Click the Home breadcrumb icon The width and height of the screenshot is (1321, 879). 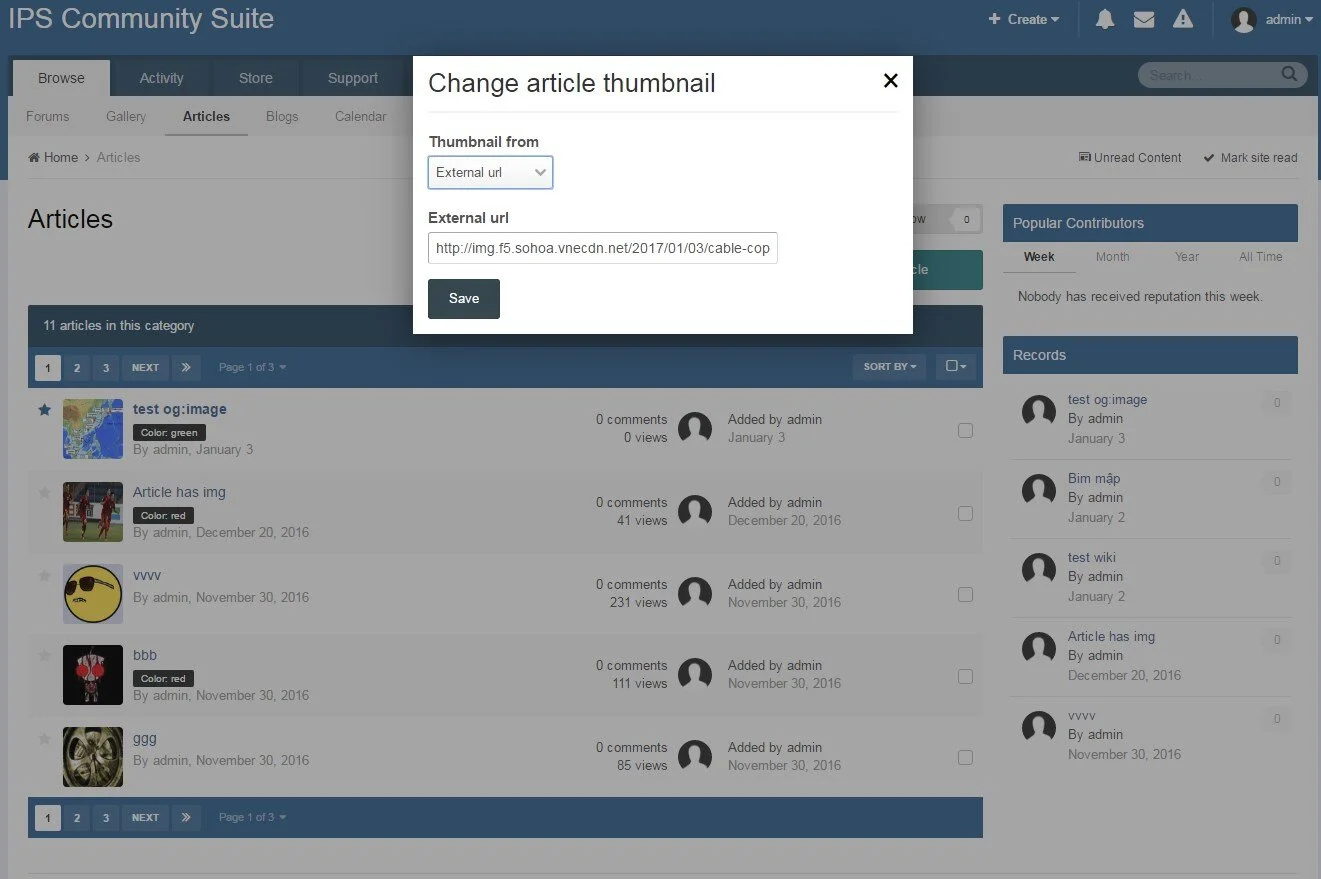point(35,158)
